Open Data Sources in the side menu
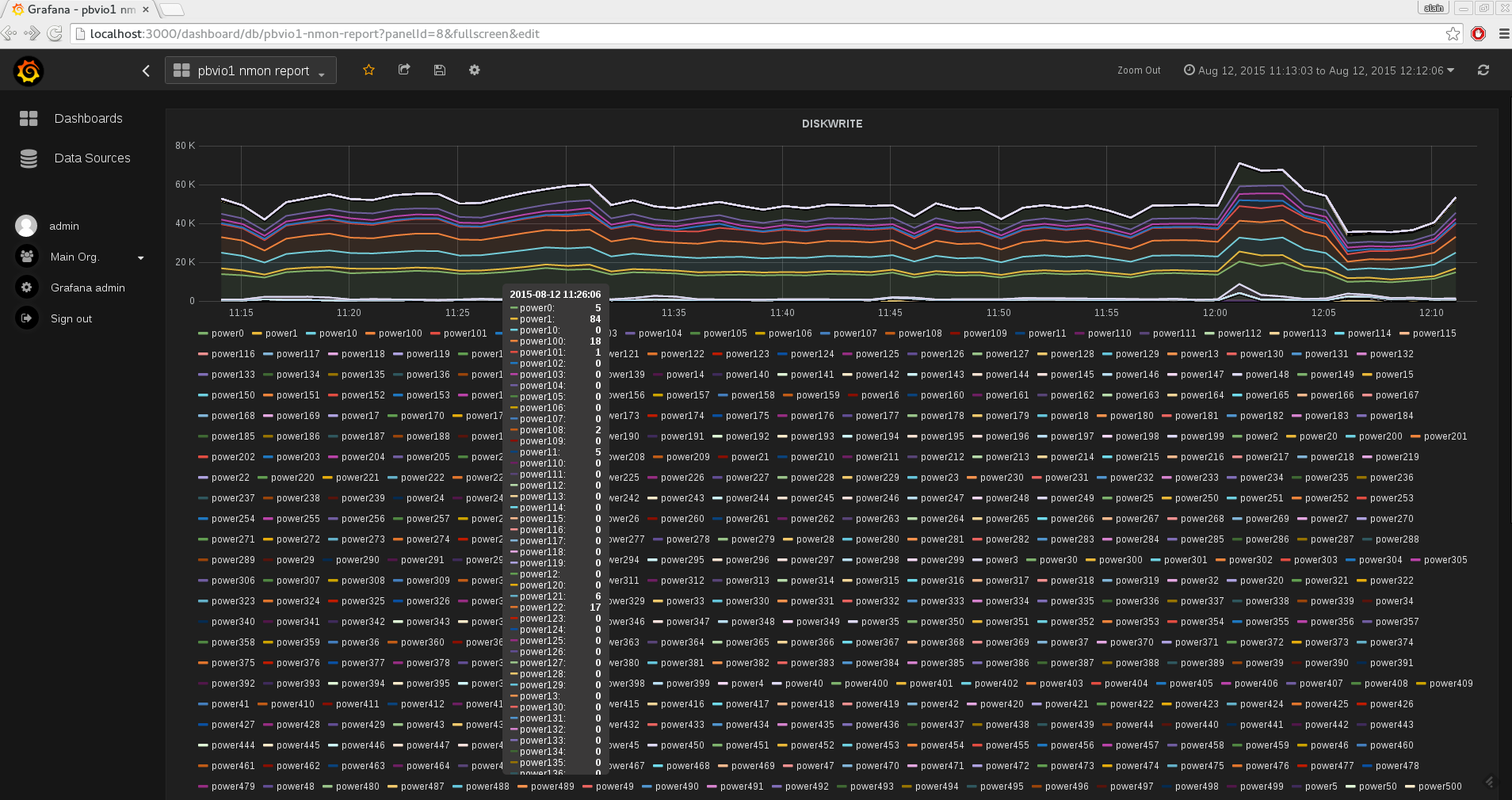The width and height of the screenshot is (1512, 800). pos(92,158)
